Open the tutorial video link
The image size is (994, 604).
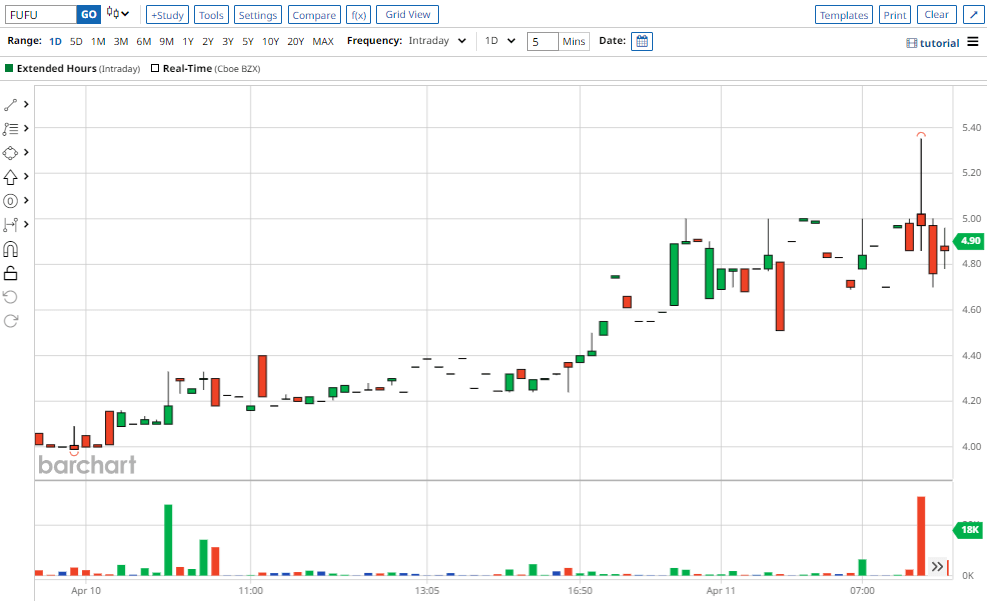[x=933, y=43]
